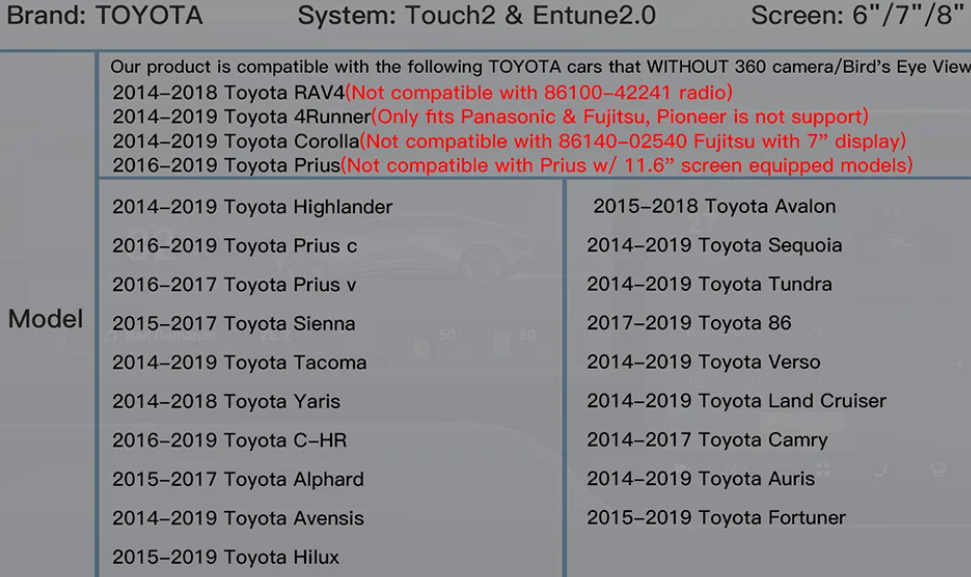Select the 2016–2019 Toyota Prius c entry
The image size is (971, 577).
[235, 246]
